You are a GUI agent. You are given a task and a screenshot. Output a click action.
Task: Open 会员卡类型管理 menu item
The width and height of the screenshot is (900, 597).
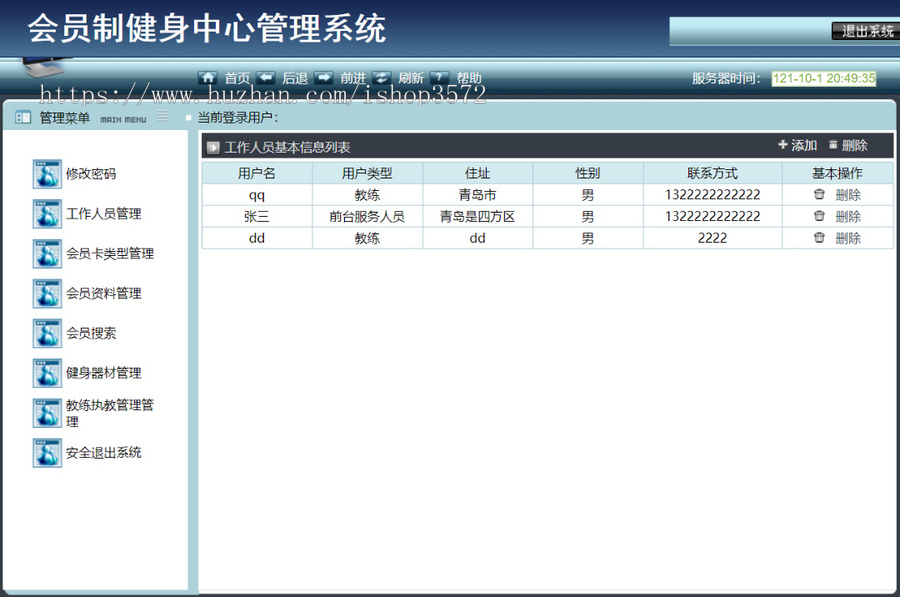(x=110, y=254)
